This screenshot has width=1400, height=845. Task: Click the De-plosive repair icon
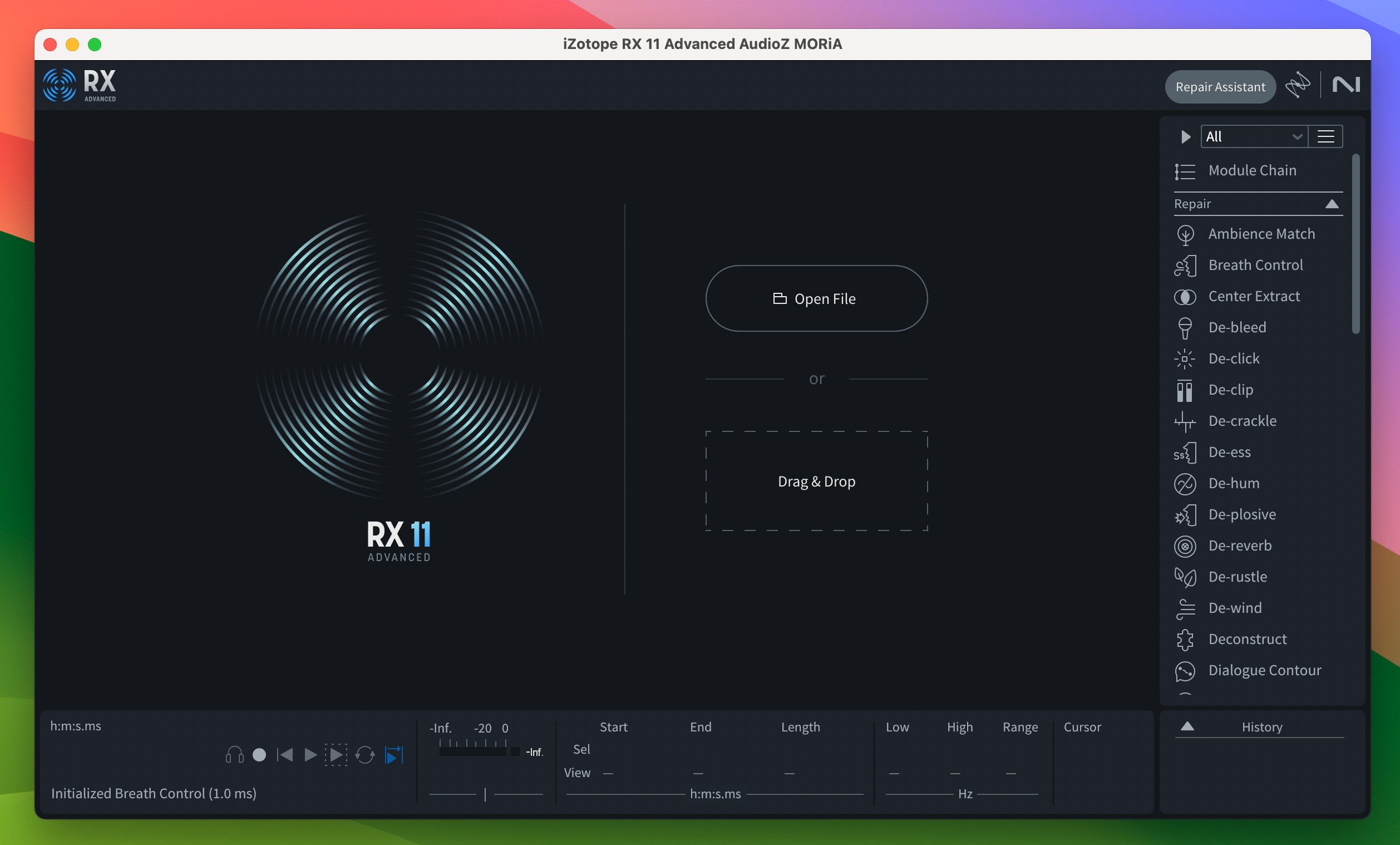click(x=1185, y=514)
